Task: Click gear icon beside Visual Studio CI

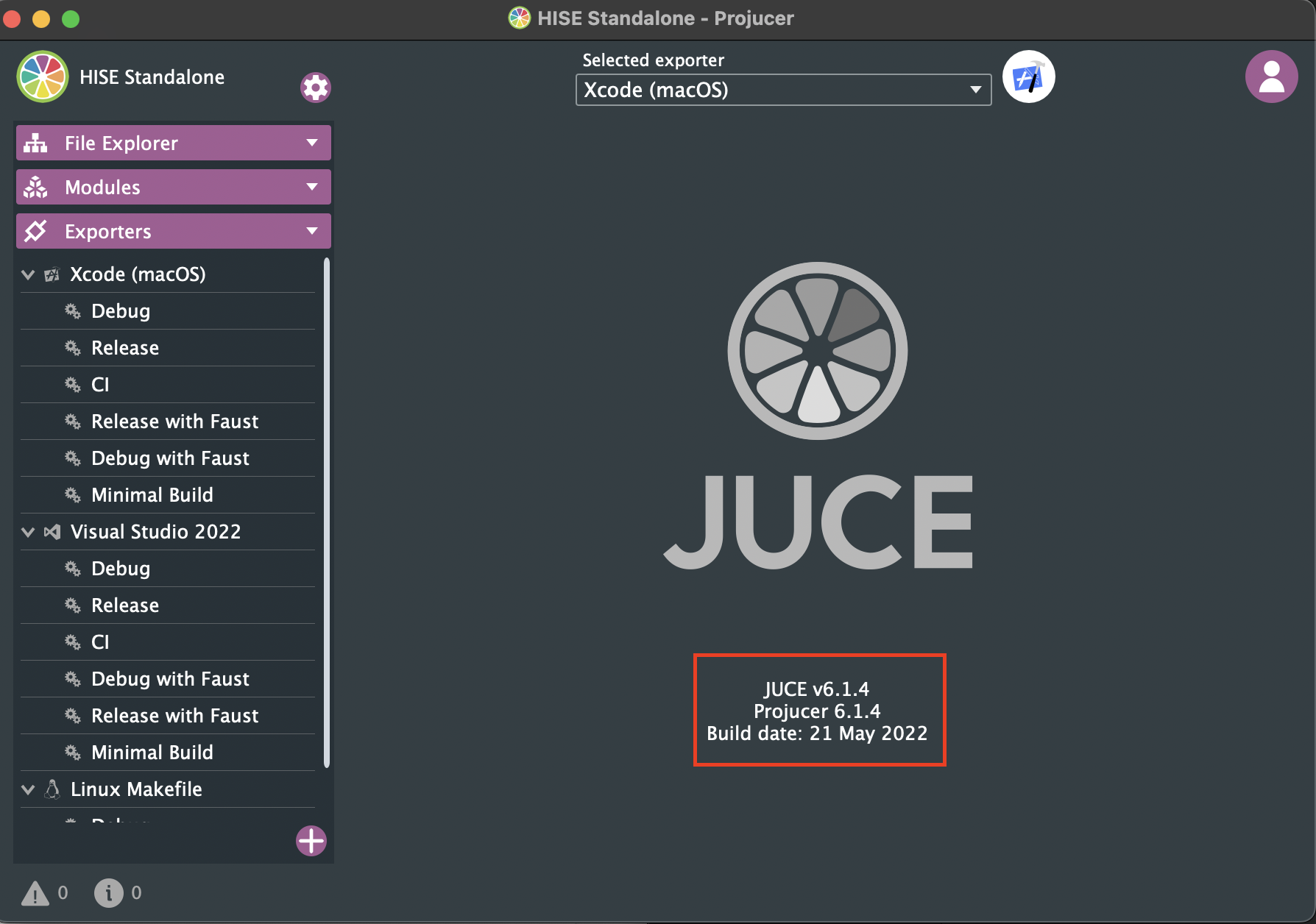Action: pos(73,642)
